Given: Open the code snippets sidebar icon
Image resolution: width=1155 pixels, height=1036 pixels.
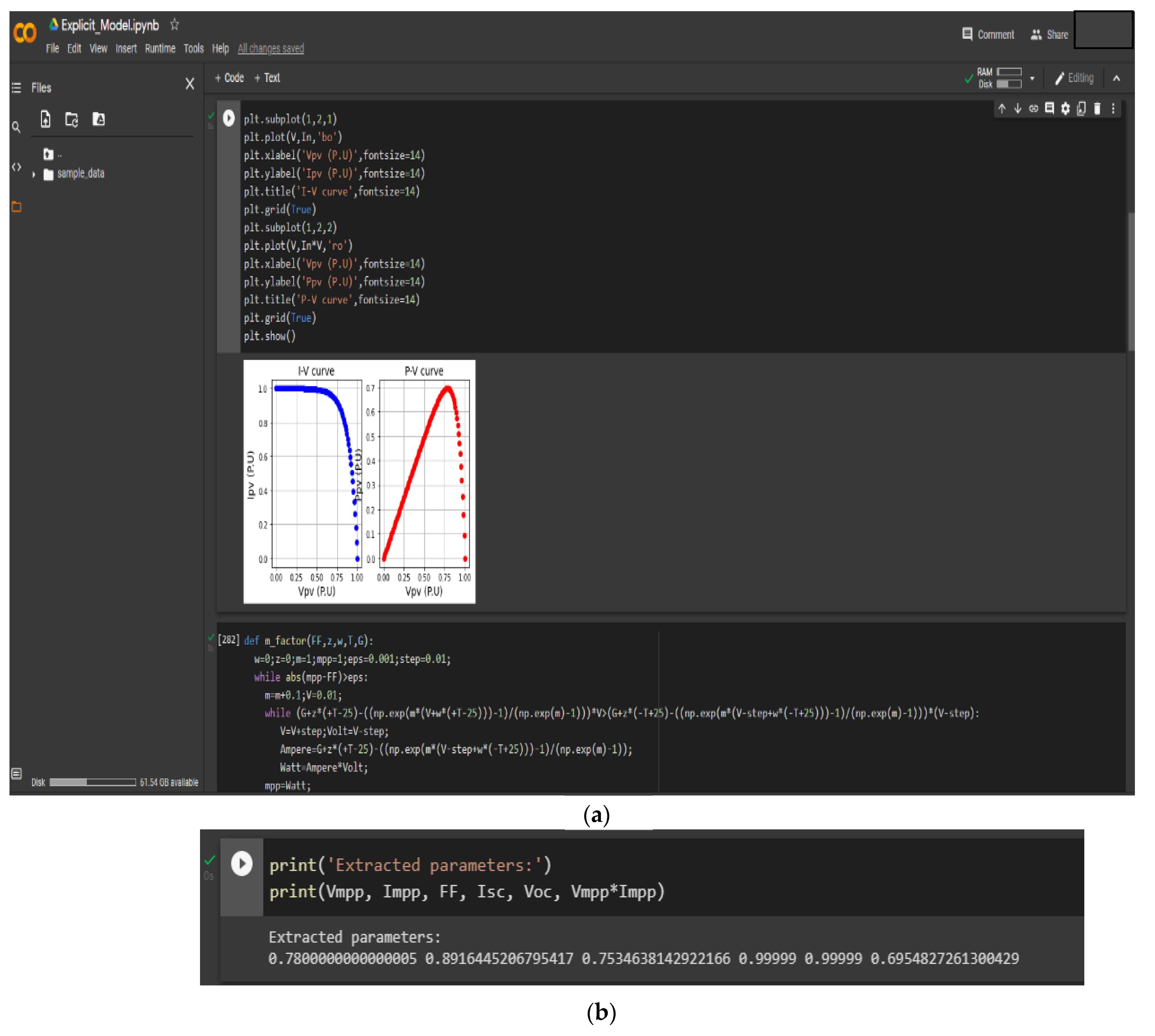Looking at the screenshot, I should (x=16, y=167).
